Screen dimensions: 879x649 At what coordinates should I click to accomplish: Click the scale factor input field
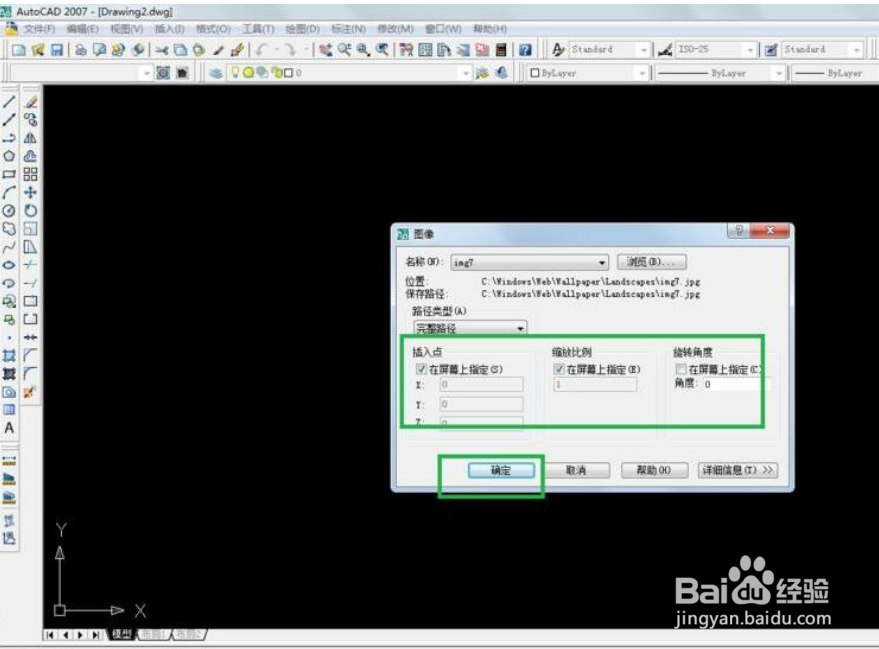pos(595,384)
